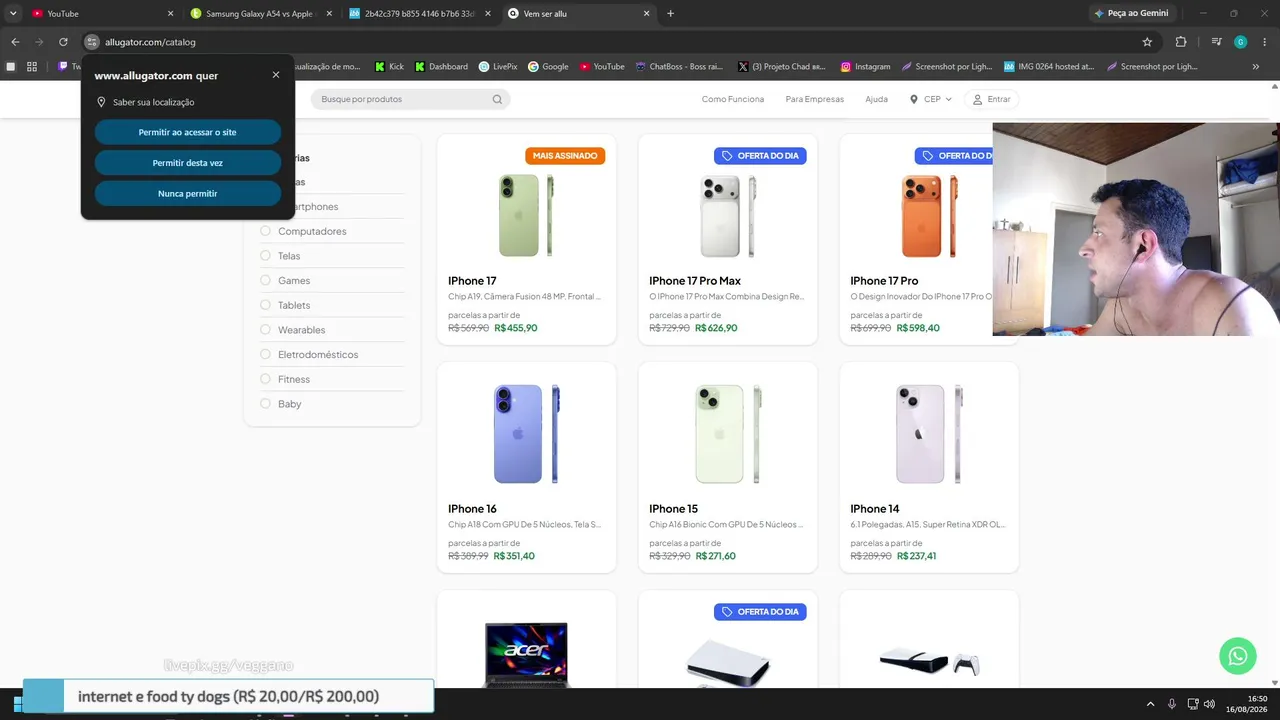Show hidden system tray icons
This screenshot has height=720, width=1280.
click(x=1150, y=703)
